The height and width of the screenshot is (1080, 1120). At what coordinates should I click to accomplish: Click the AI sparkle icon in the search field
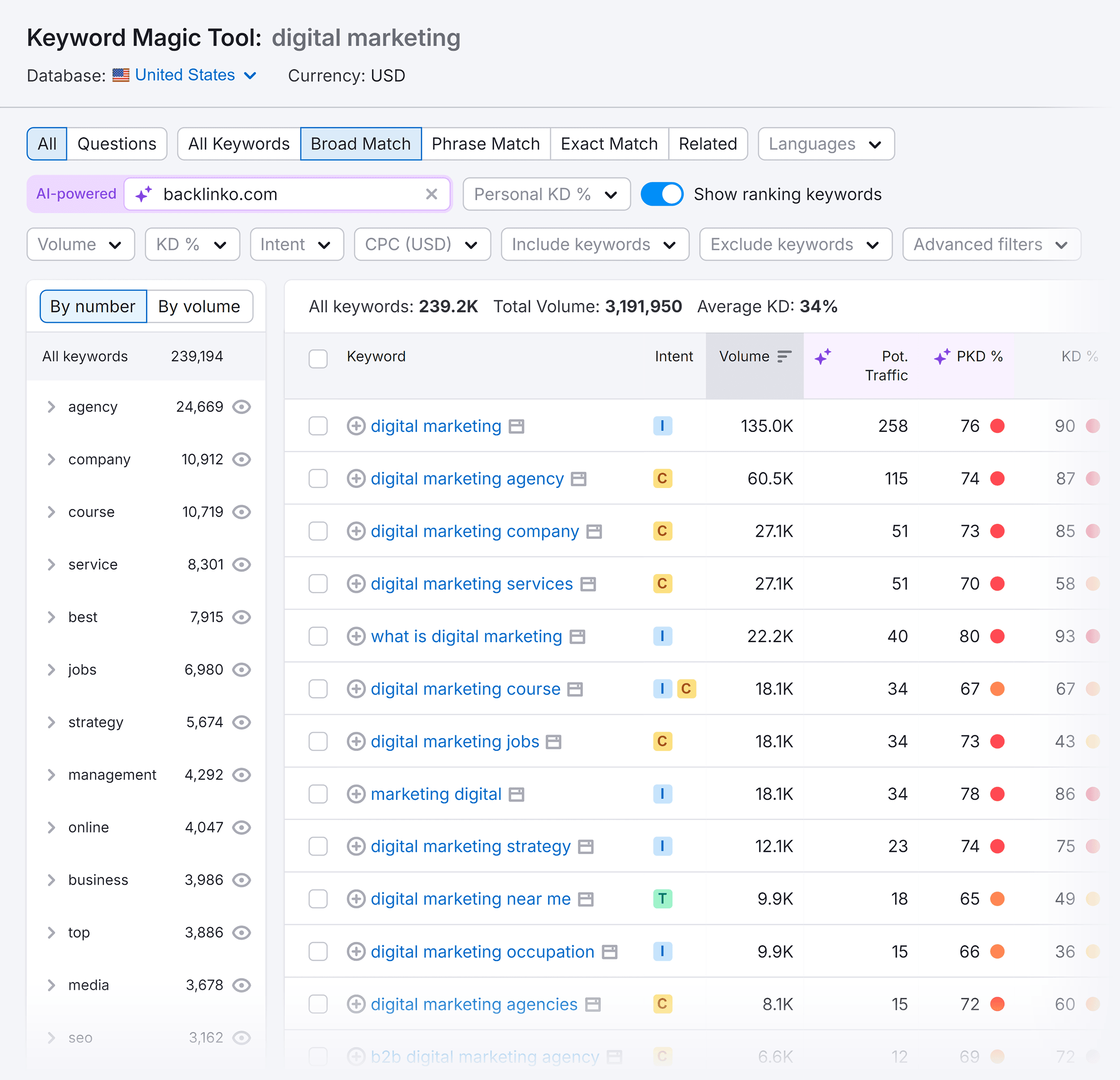pyautogui.click(x=143, y=194)
